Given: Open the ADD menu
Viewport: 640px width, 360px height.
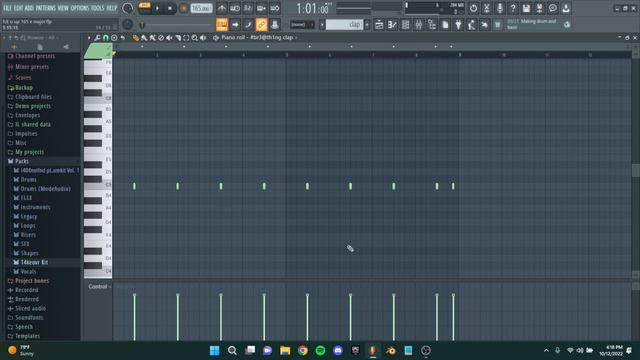Looking at the screenshot, I should pyautogui.click(x=29, y=8).
